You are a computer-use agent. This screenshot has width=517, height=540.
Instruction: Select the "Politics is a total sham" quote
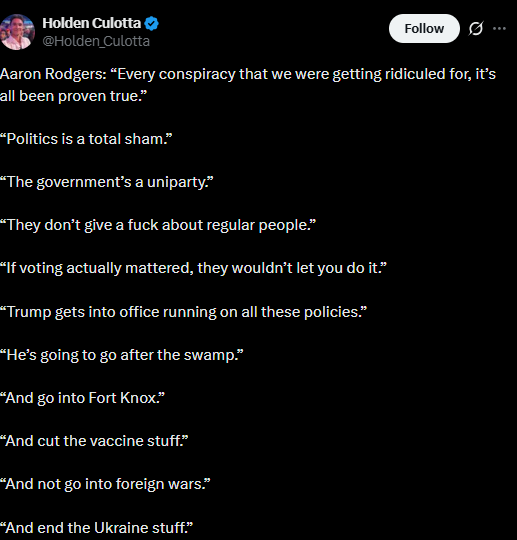pyautogui.click(x=86, y=139)
